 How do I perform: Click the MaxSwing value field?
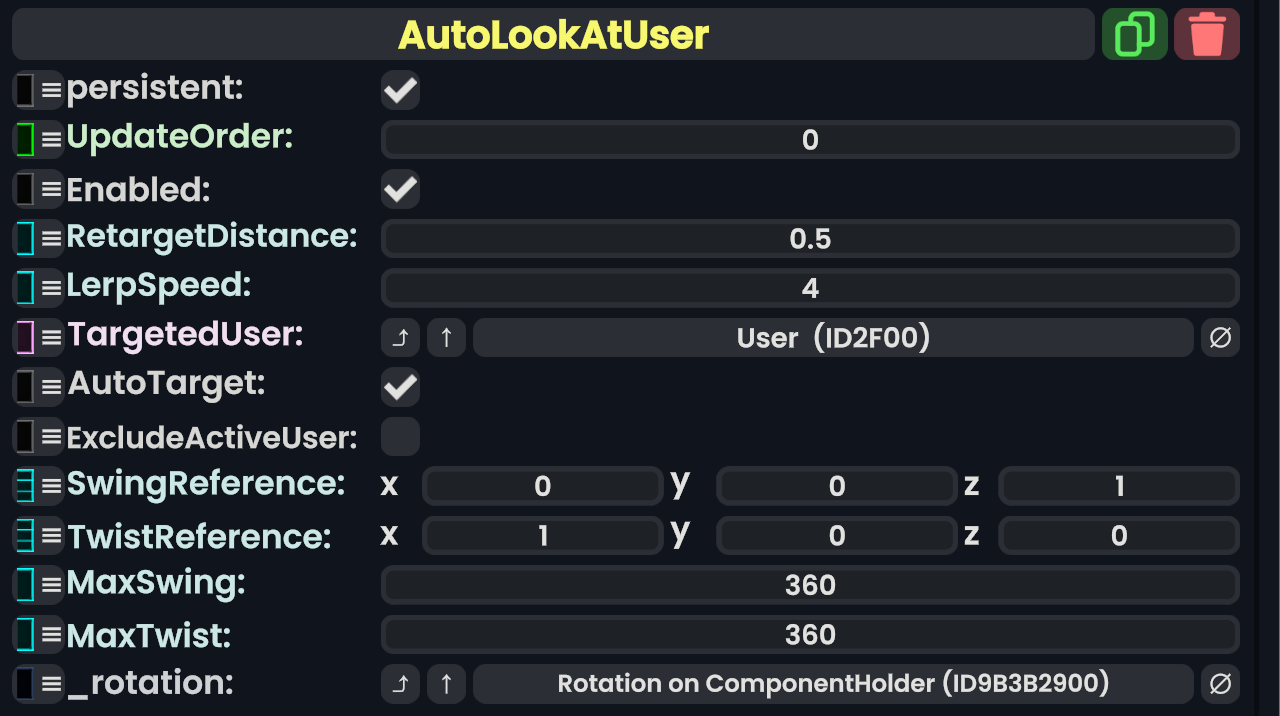pos(810,585)
